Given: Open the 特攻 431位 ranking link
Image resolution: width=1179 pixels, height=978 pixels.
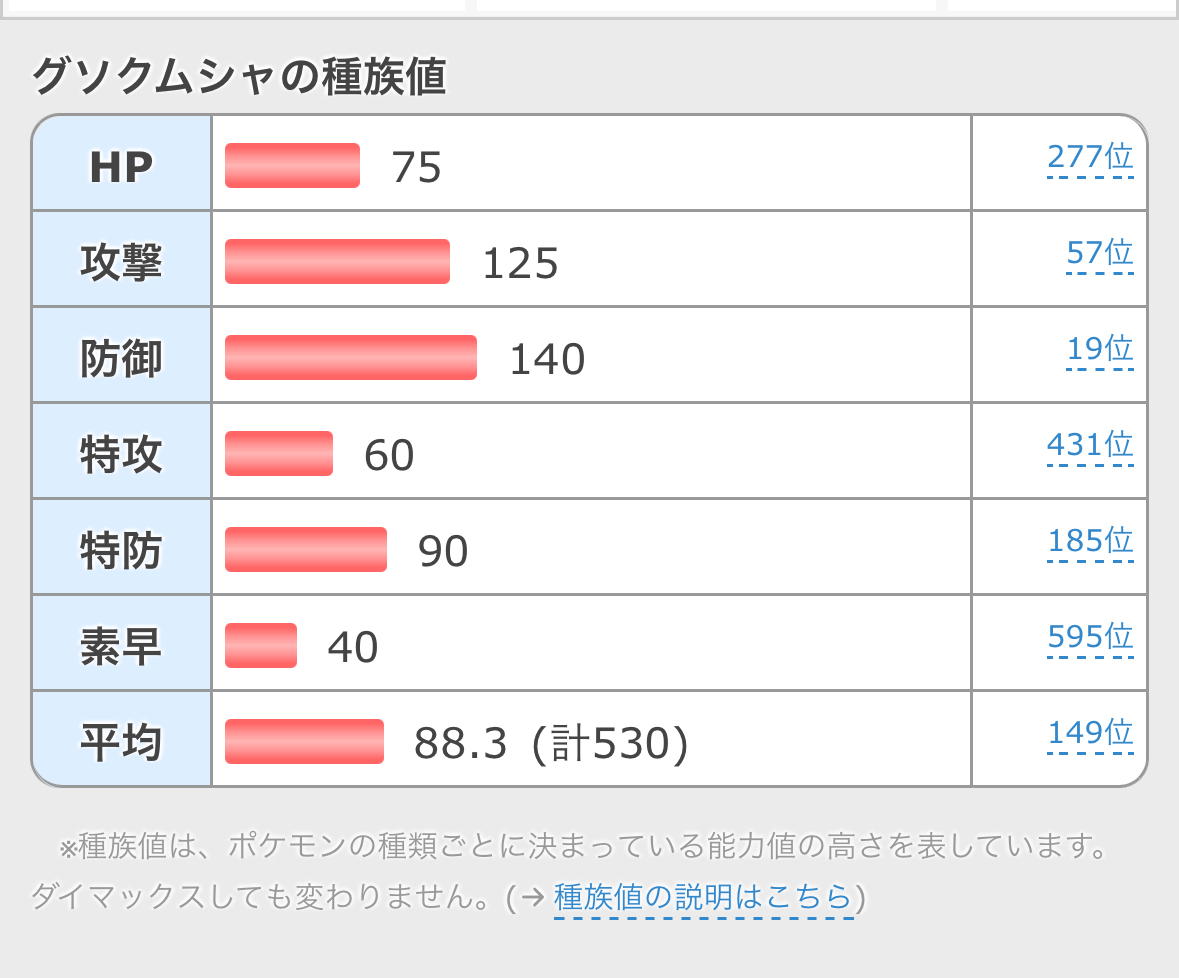Looking at the screenshot, I should (1090, 445).
